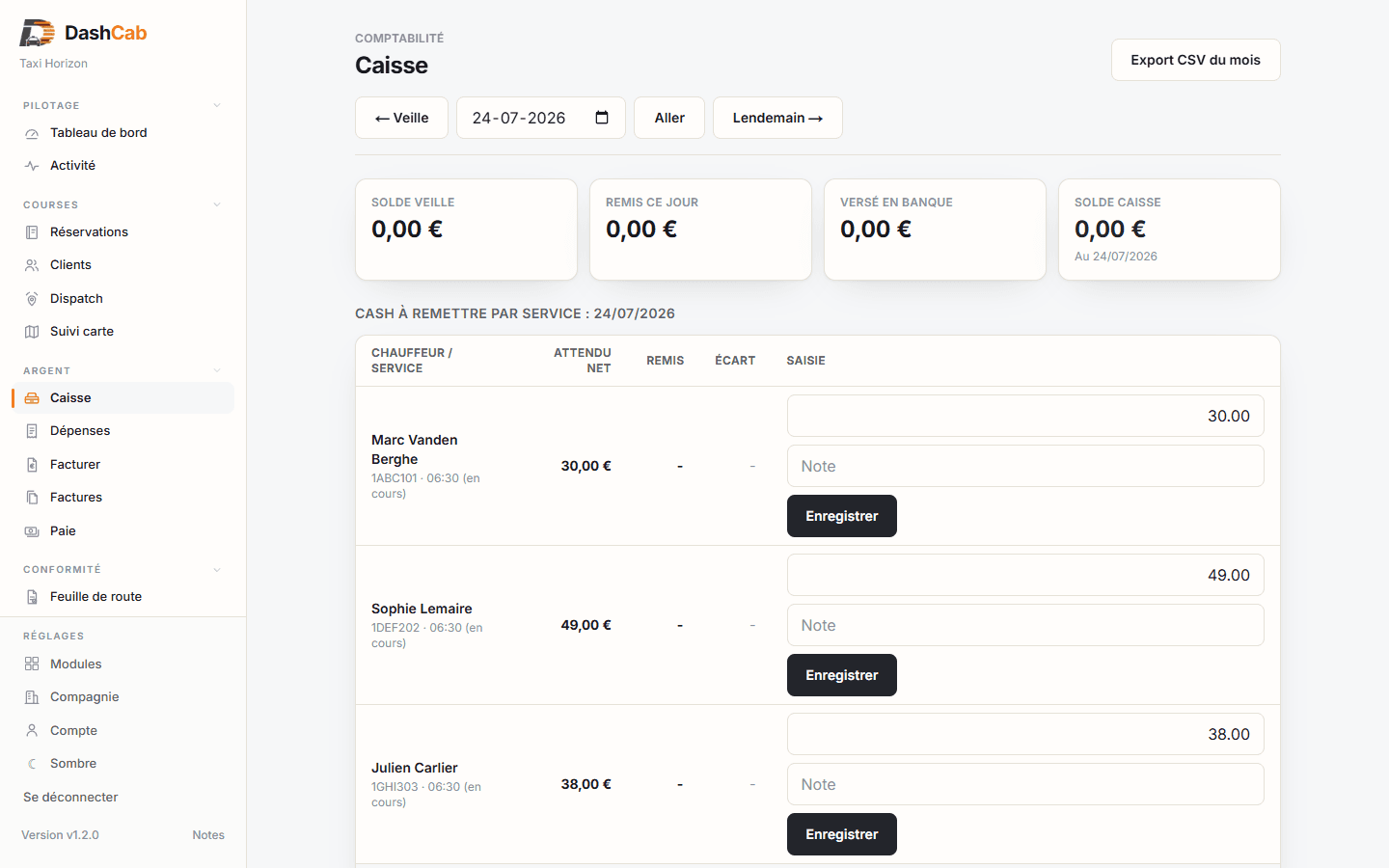The width and height of the screenshot is (1389, 868).
Task: Click the Paie banknote icon
Action: point(32,531)
